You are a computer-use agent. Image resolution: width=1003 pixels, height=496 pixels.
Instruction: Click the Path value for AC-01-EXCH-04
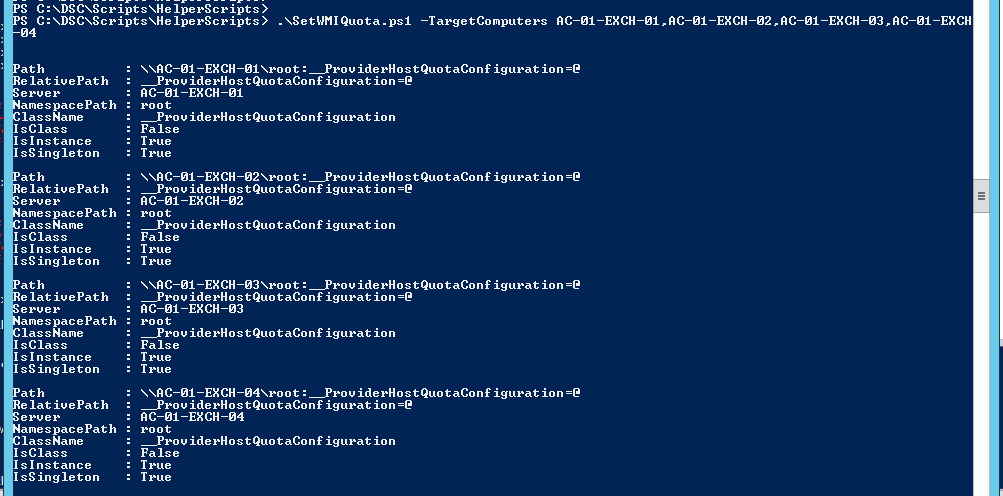click(x=360, y=393)
